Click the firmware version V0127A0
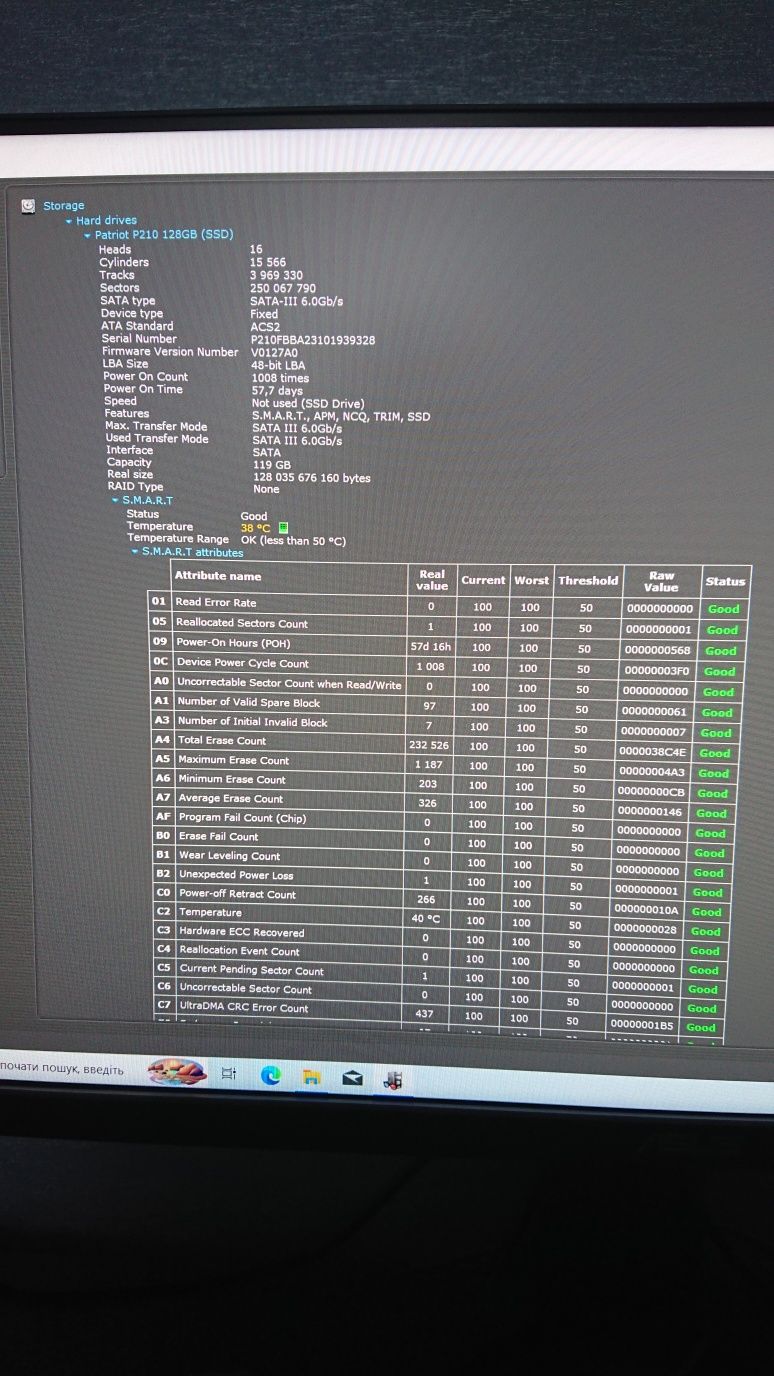 [274, 353]
